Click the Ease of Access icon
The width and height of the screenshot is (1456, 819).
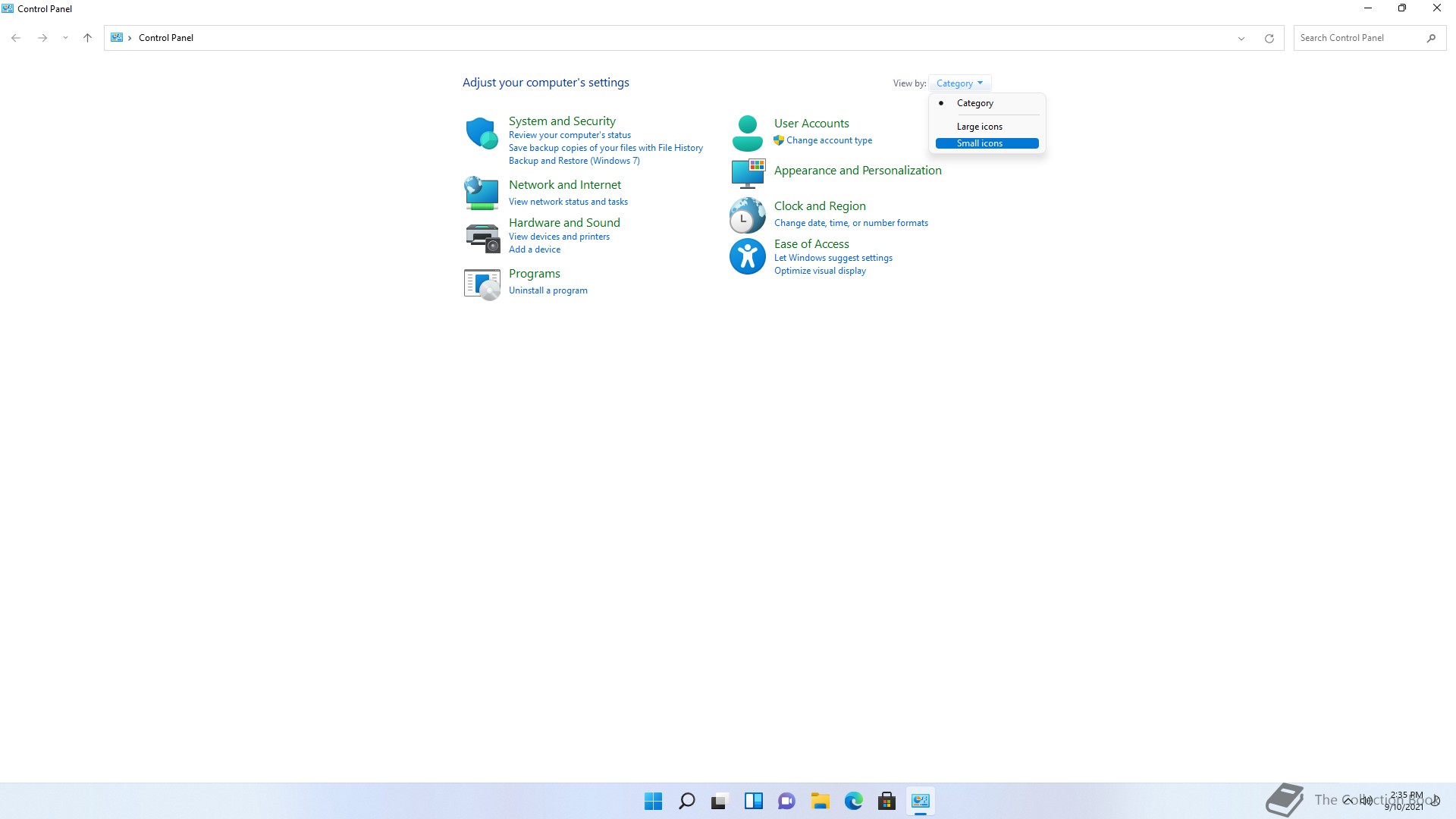pos(747,256)
